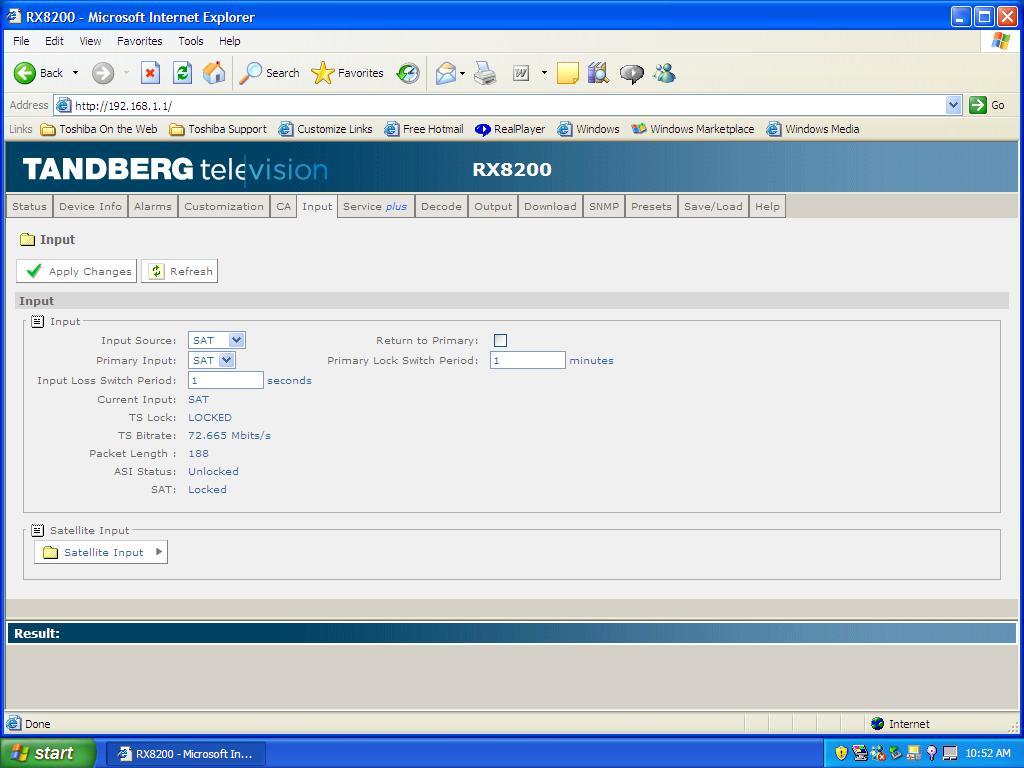This screenshot has width=1024, height=768.
Task: Open the Mail toolbar icon
Action: (446, 73)
